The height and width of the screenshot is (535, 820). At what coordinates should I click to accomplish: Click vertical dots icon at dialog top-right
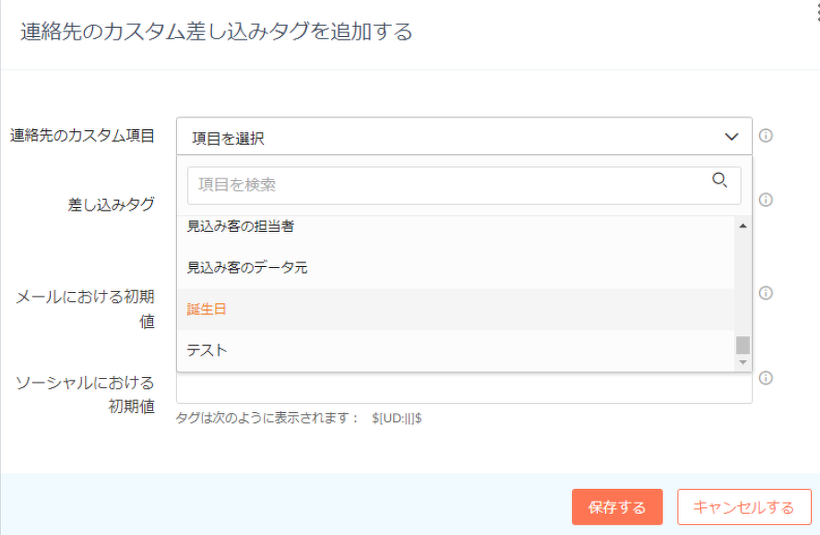click(816, 10)
